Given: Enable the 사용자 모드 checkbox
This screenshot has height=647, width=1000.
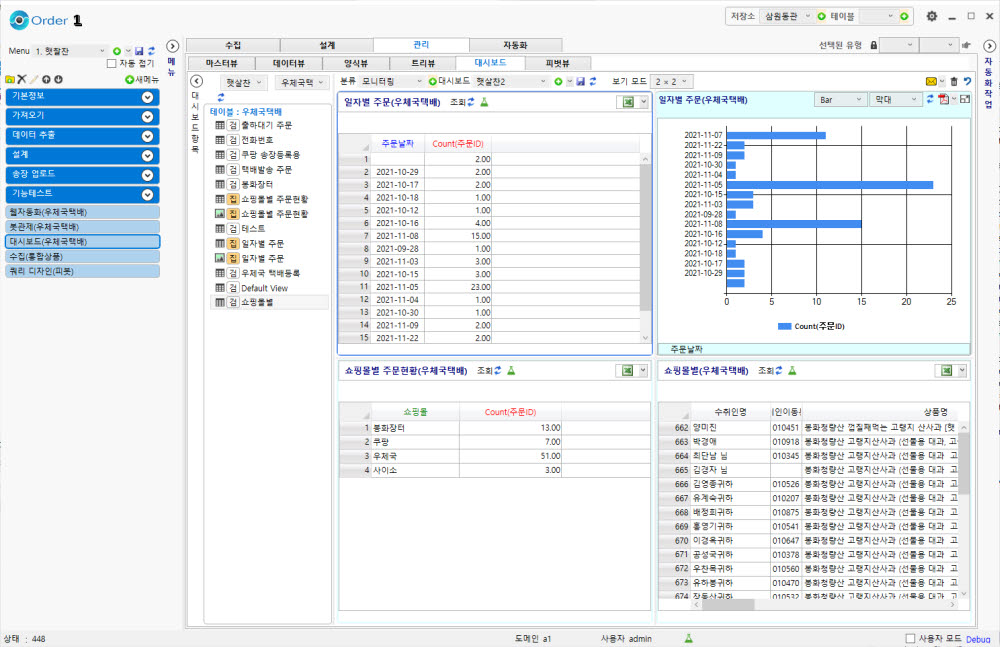Looking at the screenshot, I should pyautogui.click(x=910, y=638).
